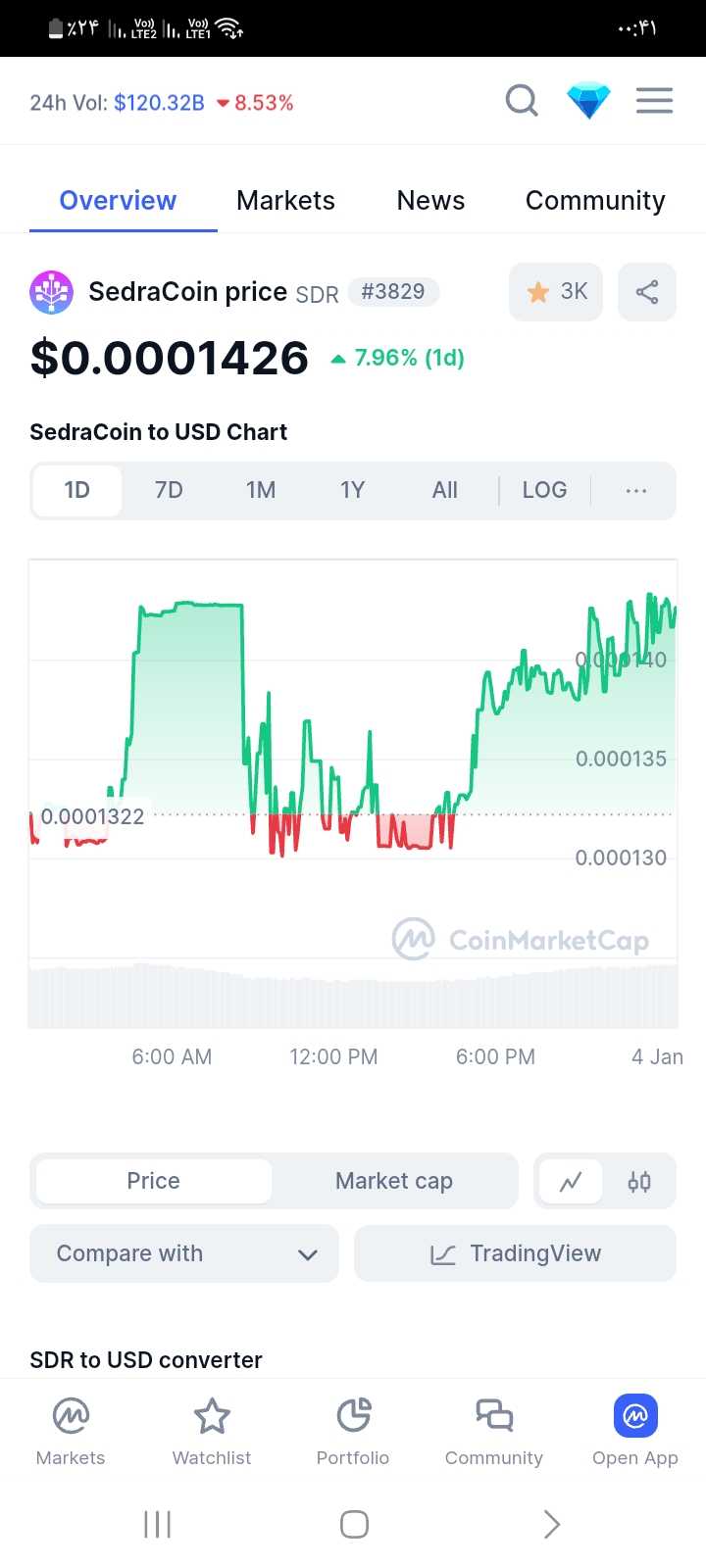Click the TradingView button

click(515, 1253)
